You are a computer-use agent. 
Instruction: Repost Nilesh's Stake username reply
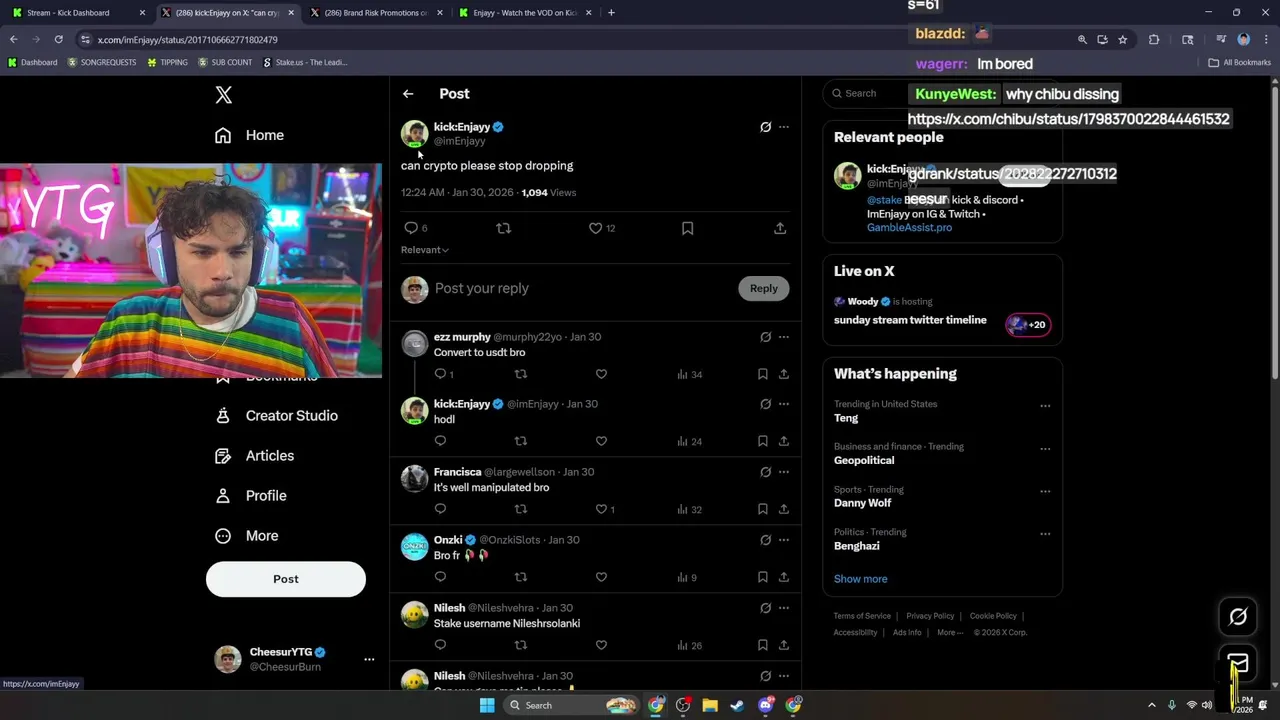click(520, 645)
